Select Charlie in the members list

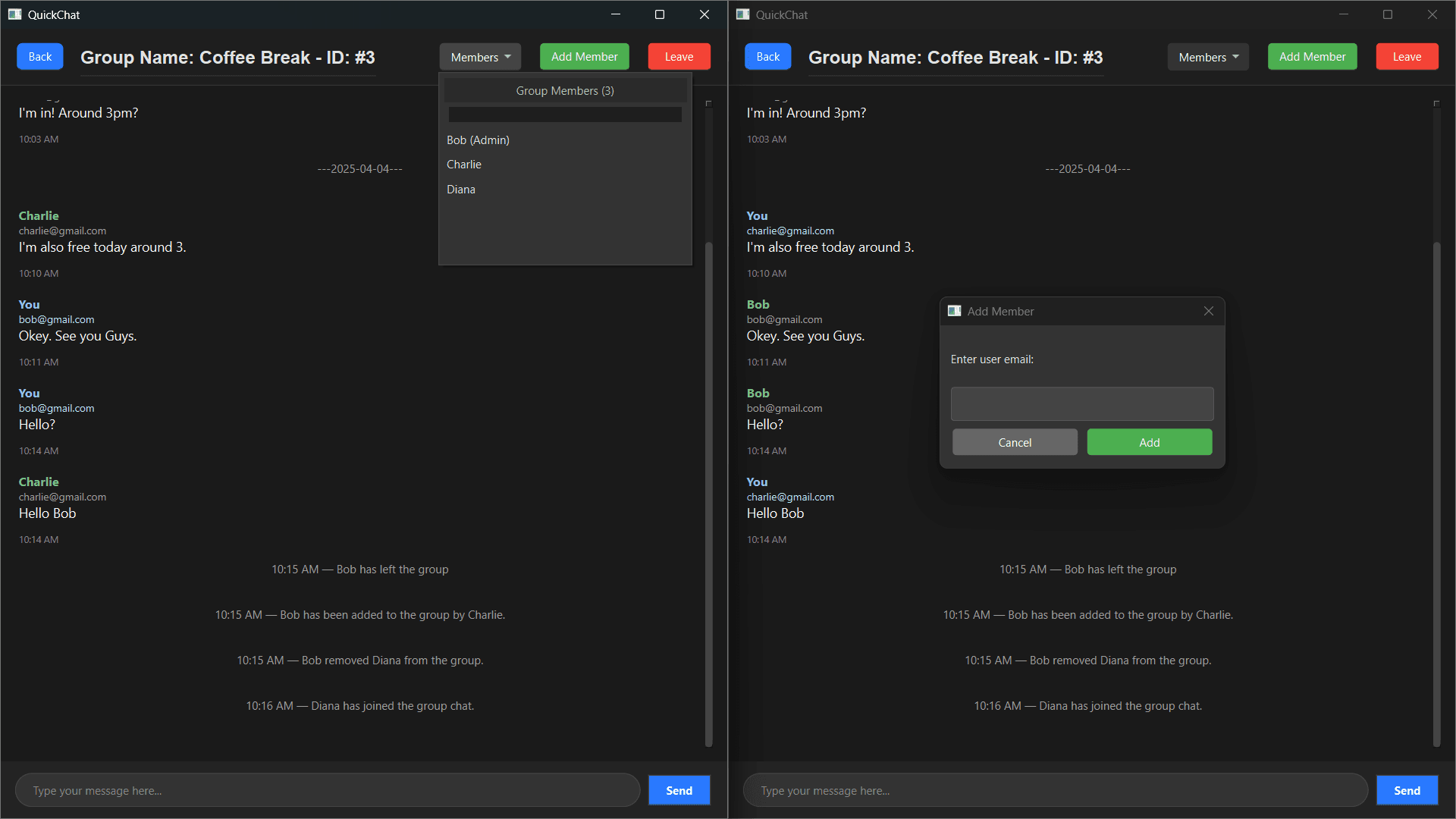[x=464, y=165]
